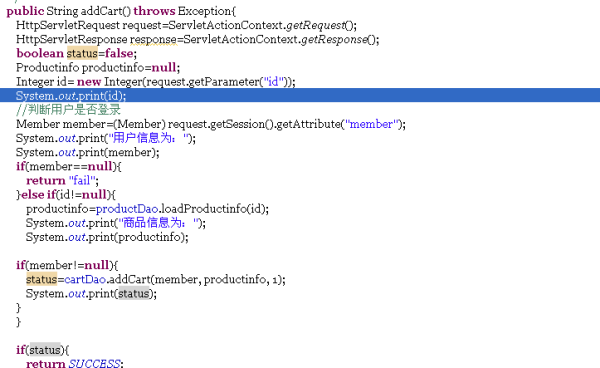This screenshot has height=368, width=600.
Task: Click the 'if(member==null){' line
Action: pyautogui.click(x=69, y=166)
